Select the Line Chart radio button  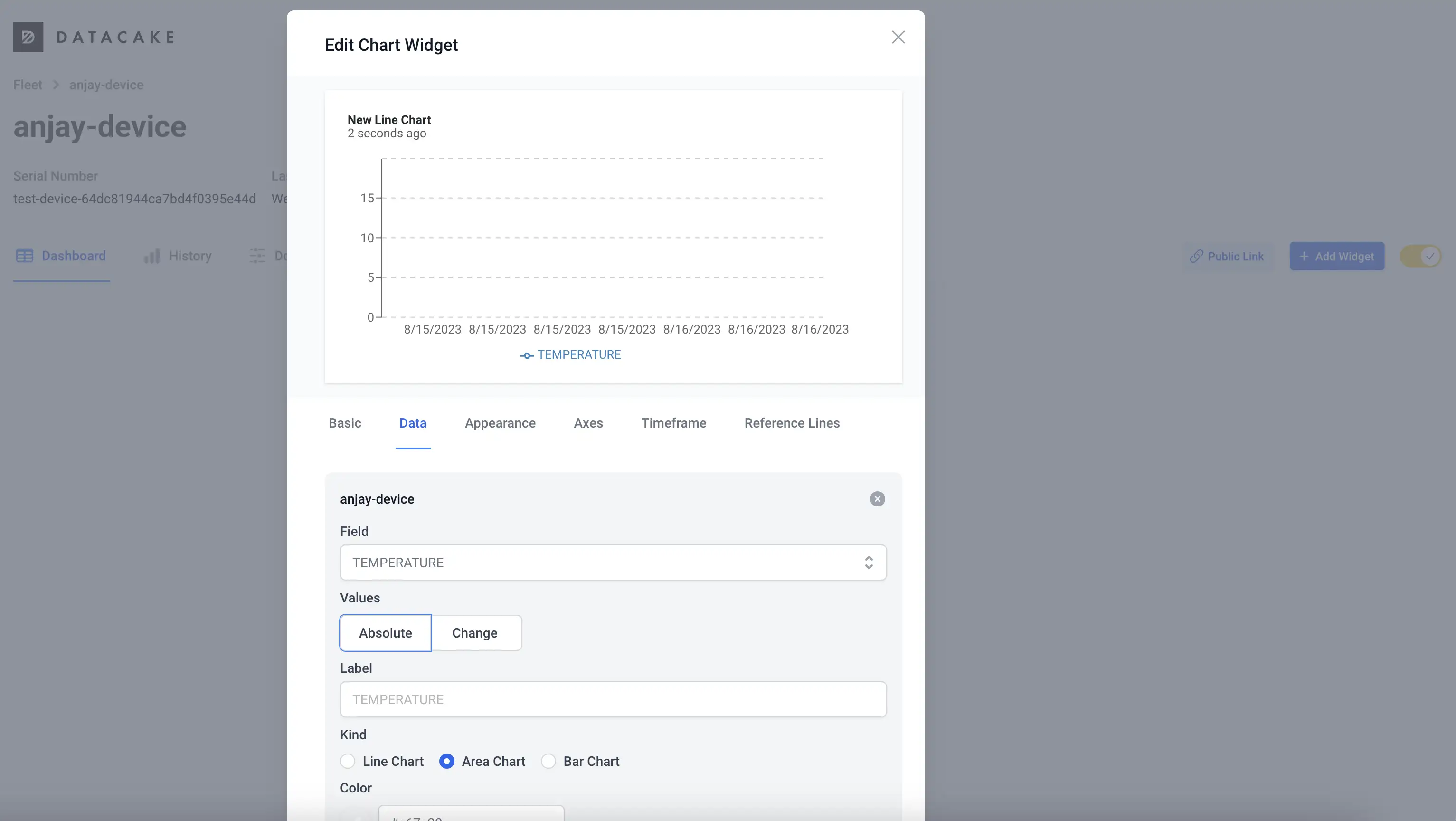coord(348,761)
